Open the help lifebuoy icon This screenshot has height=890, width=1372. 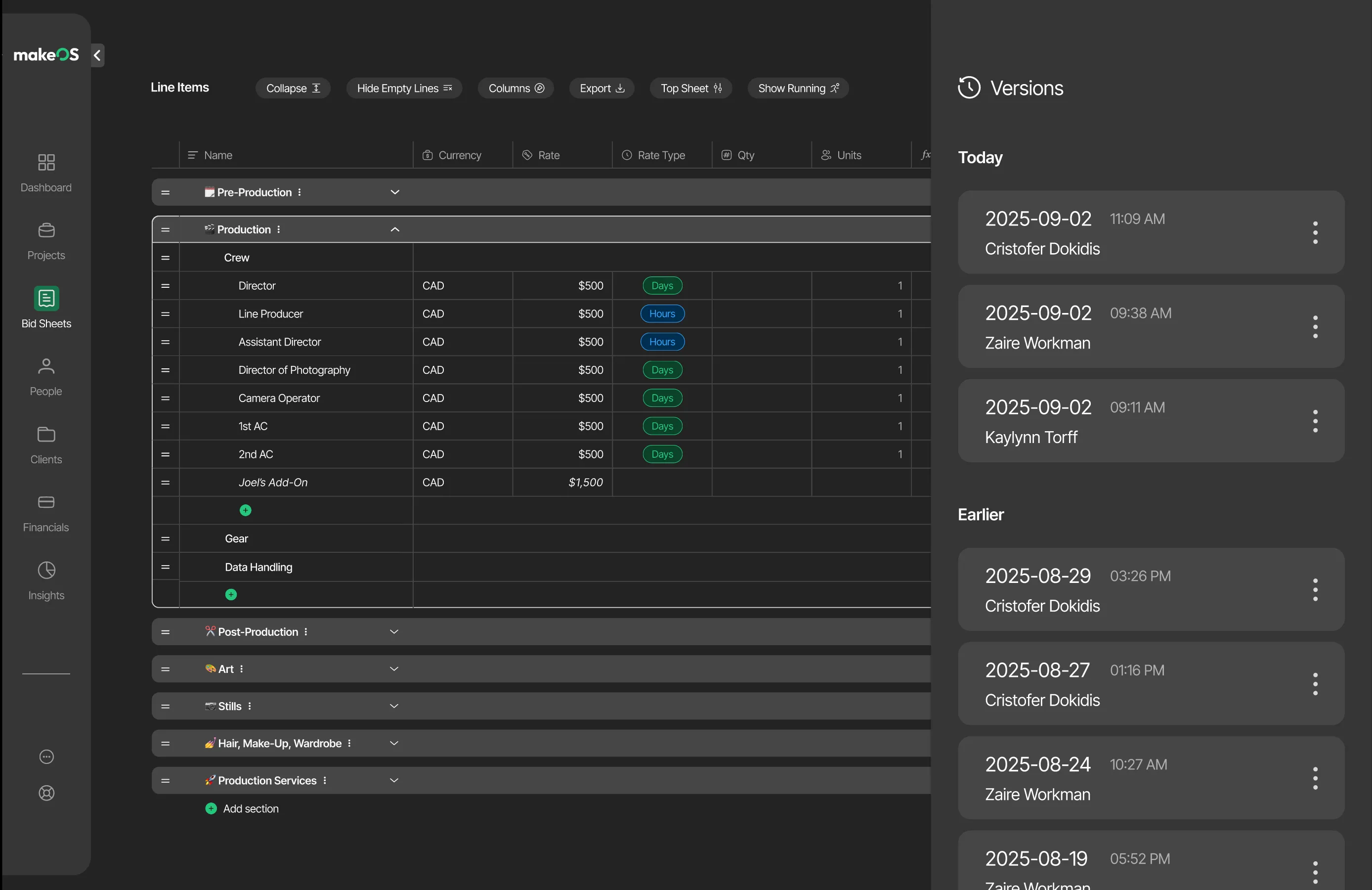tap(46, 793)
